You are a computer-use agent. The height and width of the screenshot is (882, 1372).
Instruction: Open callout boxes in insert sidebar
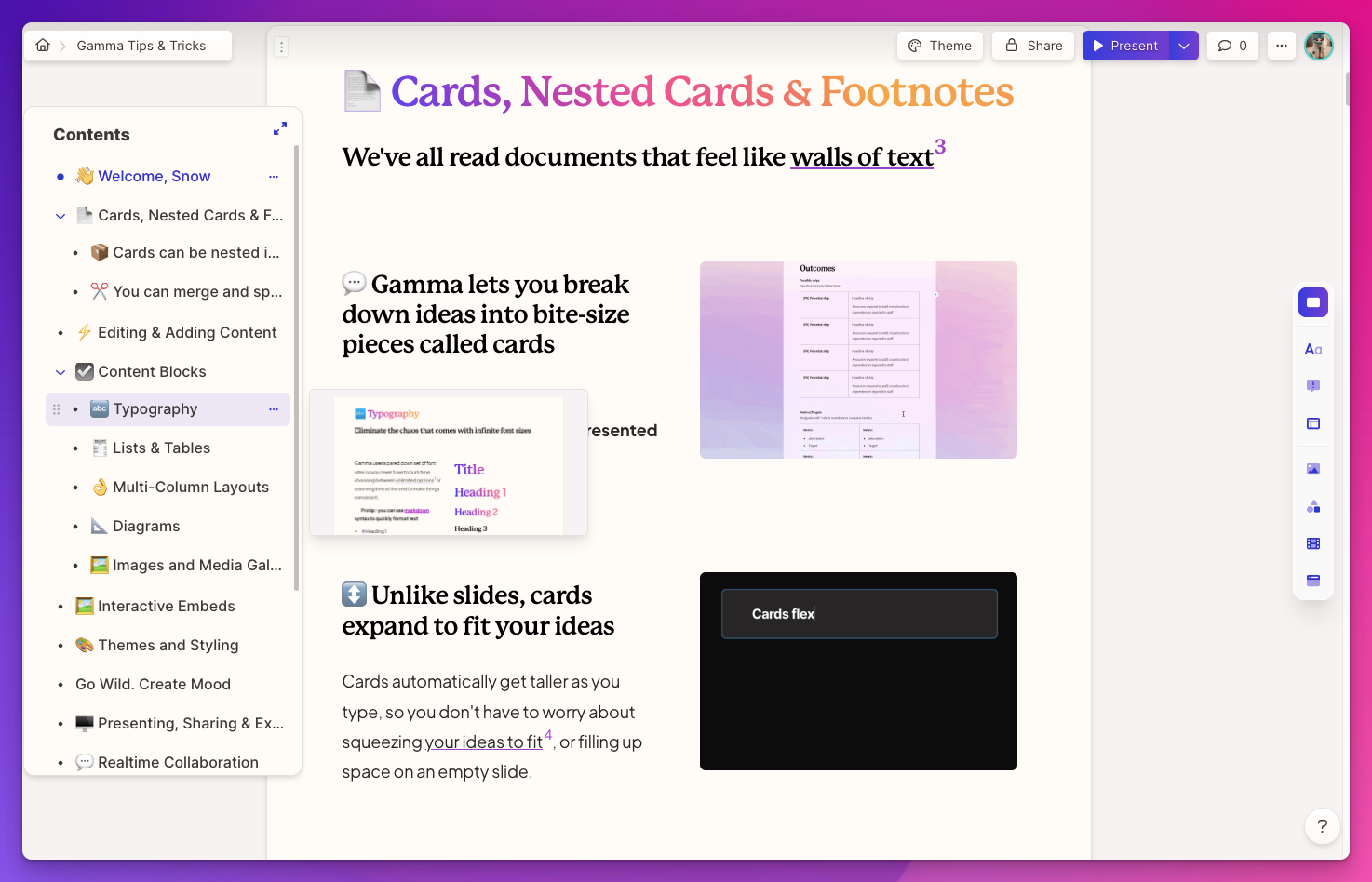point(1313,386)
